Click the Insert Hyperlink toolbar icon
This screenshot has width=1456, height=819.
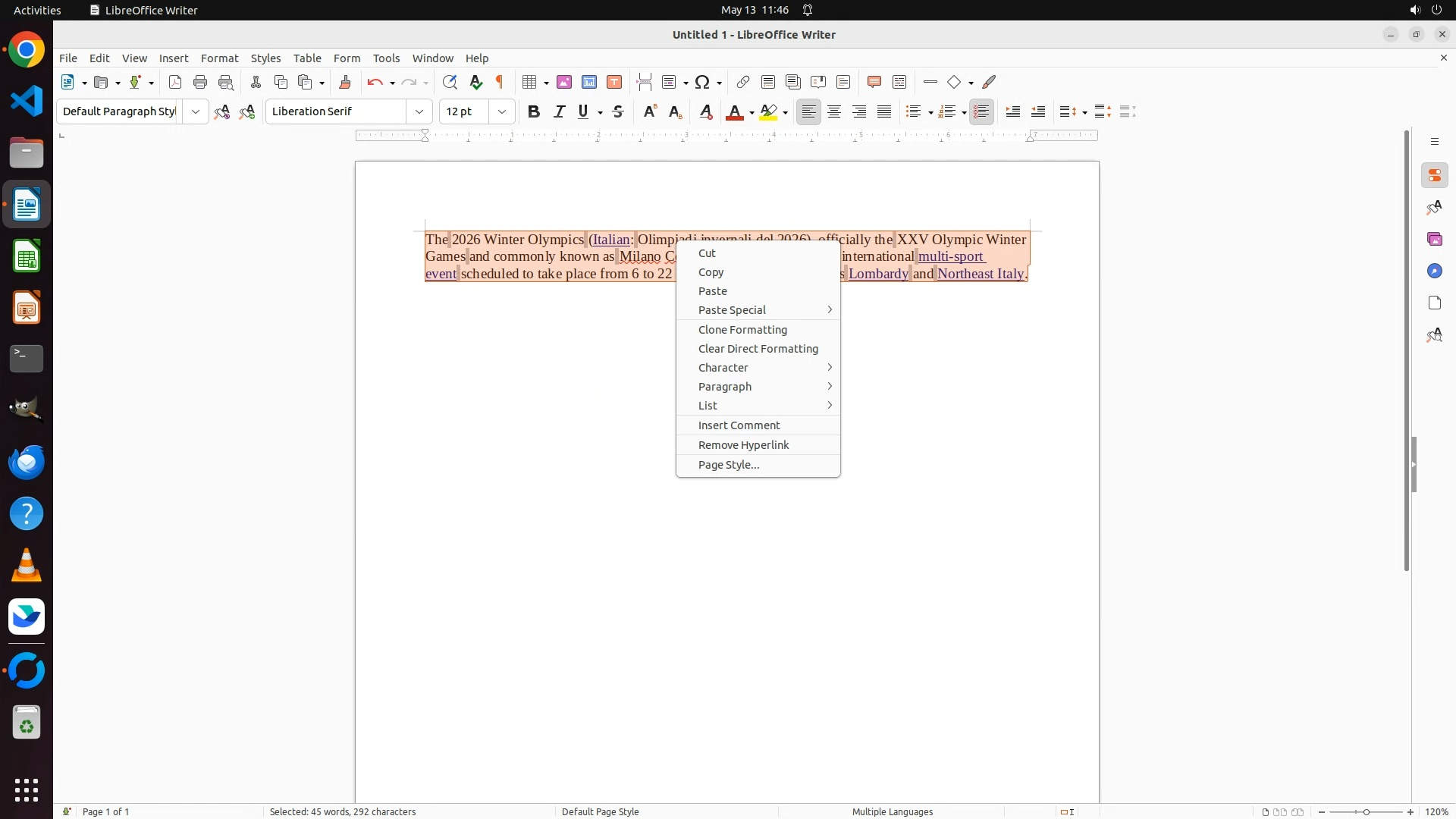click(743, 82)
